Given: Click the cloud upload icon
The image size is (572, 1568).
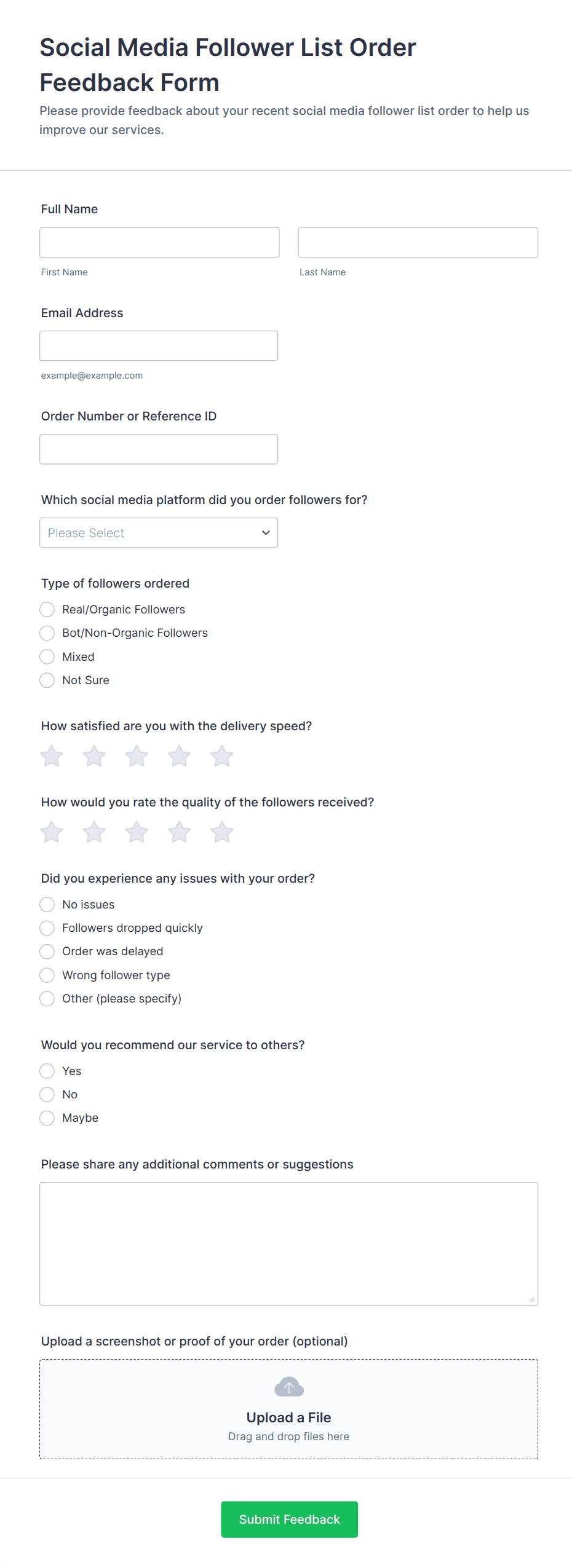Looking at the screenshot, I should pyautogui.click(x=288, y=1387).
